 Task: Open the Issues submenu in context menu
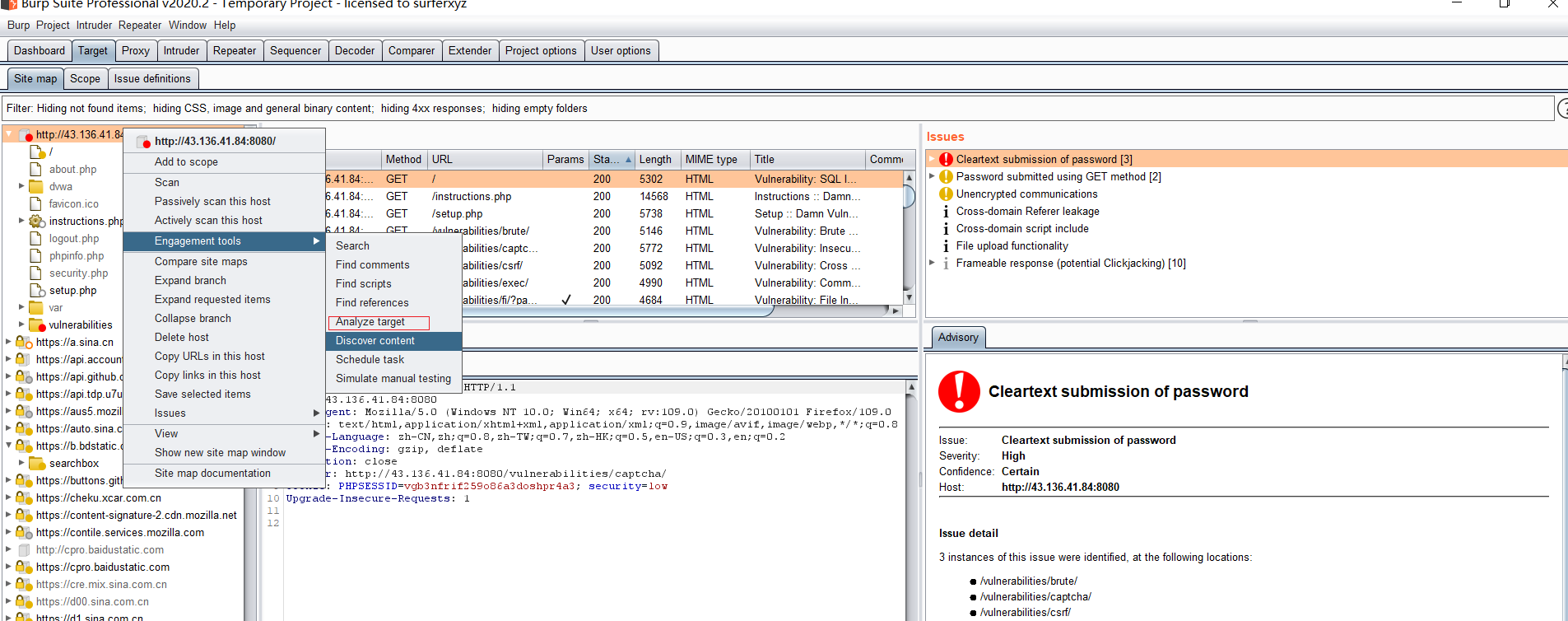click(224, 413)
